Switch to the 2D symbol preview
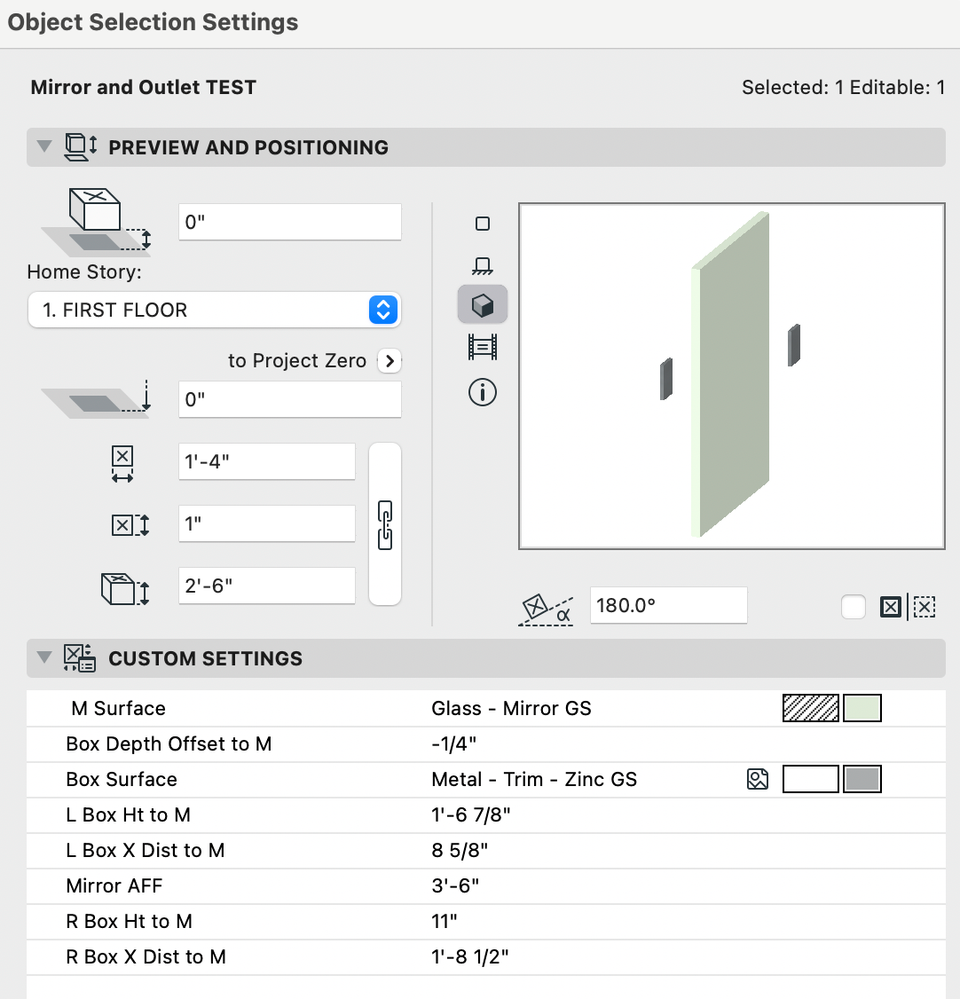Viewport: 960px width, 999px height. click(x=482, y=223)
